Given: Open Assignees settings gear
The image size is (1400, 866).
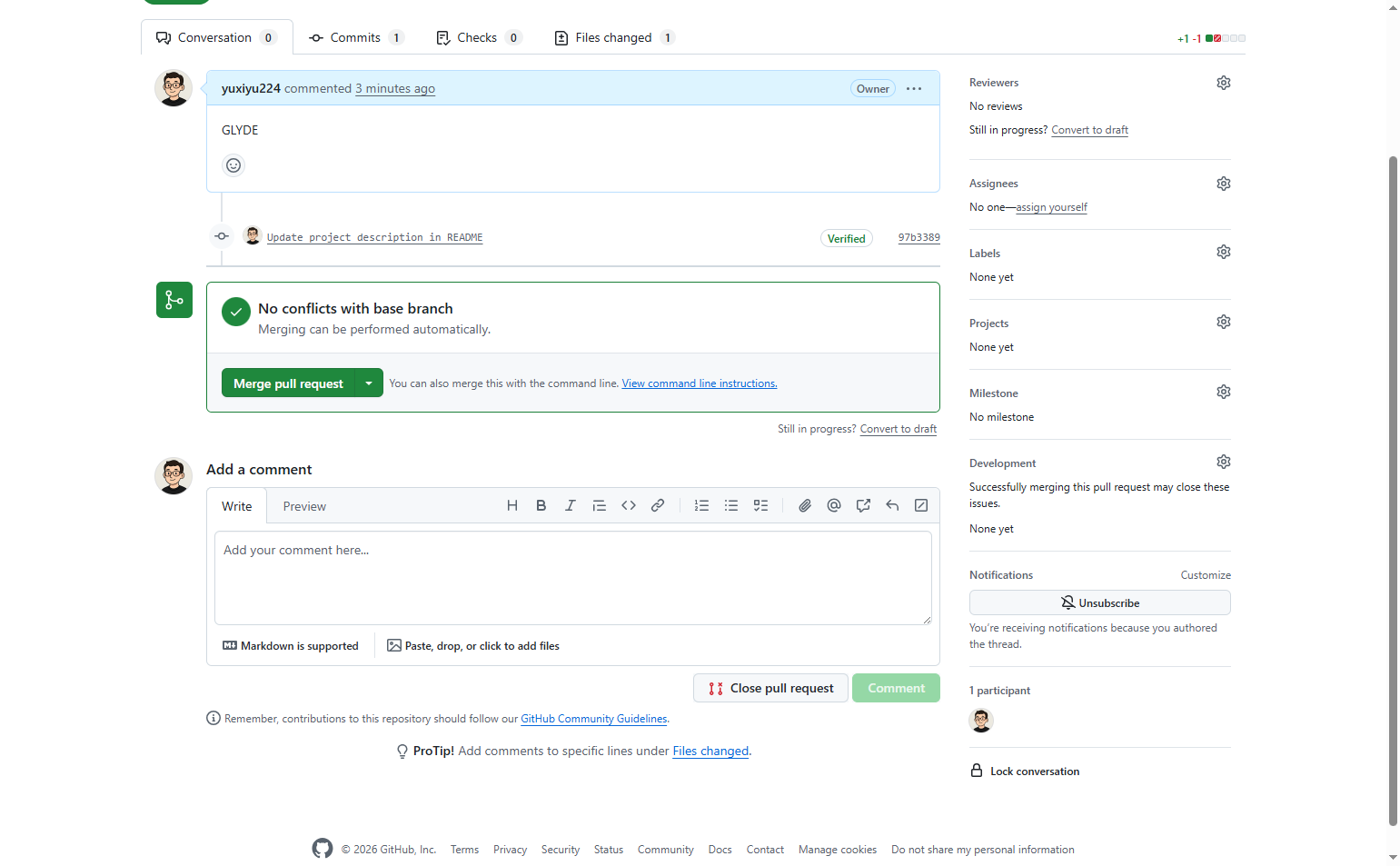Looking at the screenshot, I should 1224,184.
